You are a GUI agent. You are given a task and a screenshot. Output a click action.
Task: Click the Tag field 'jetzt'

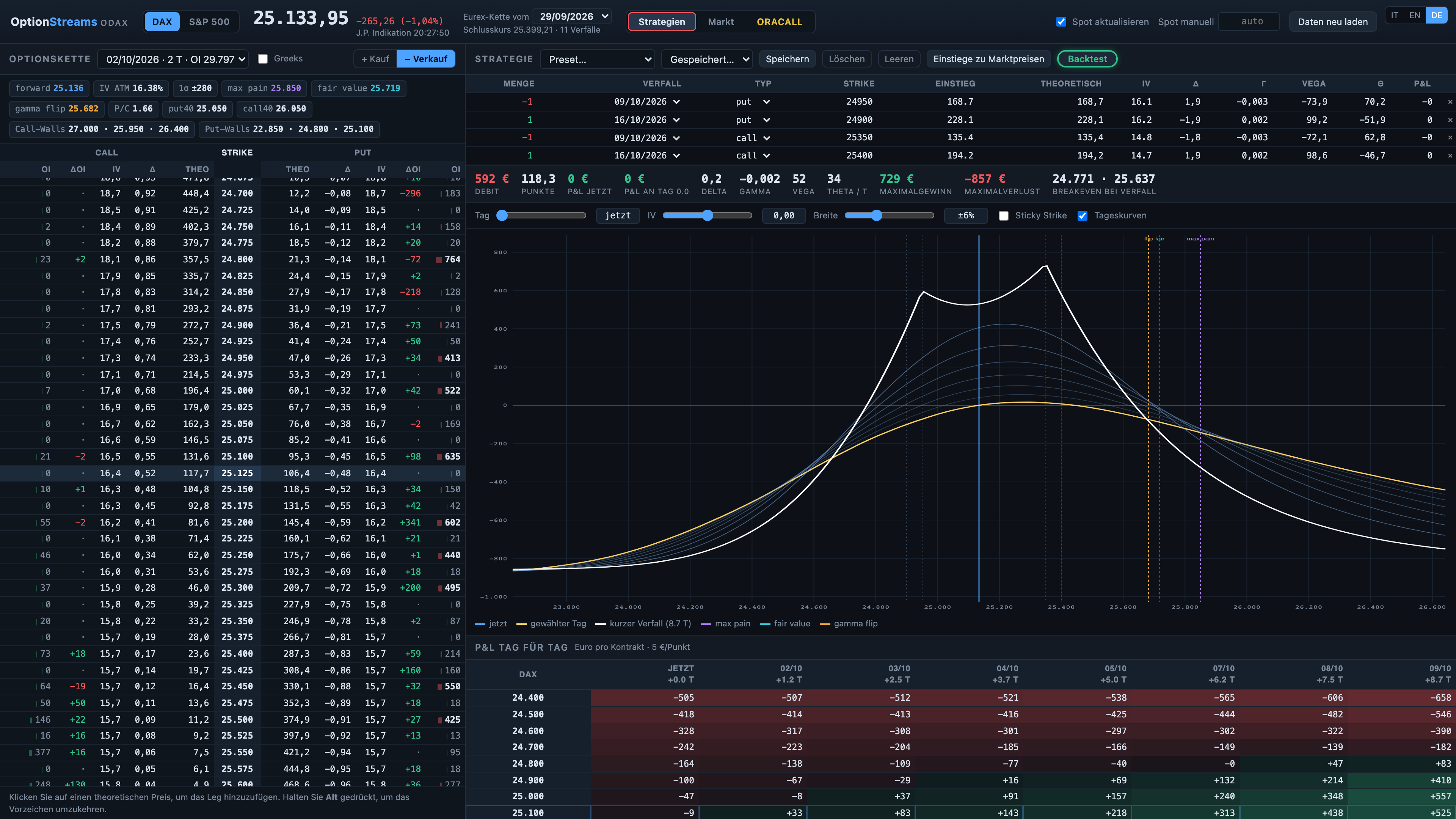point(617,215)
